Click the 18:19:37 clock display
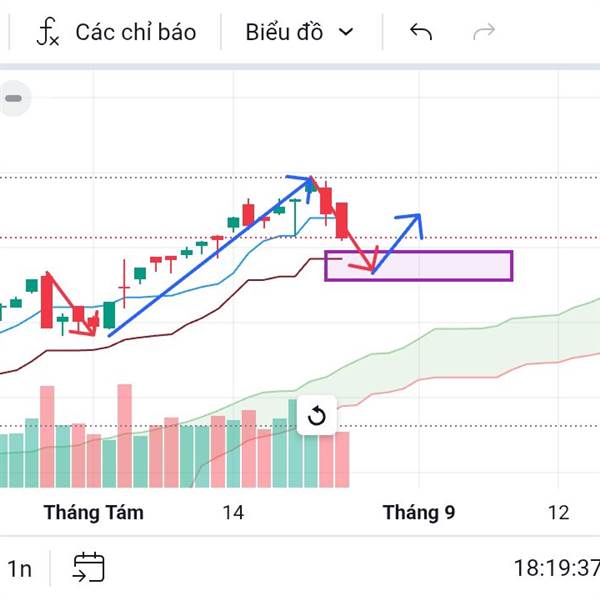The width and height of the screenshot is (600, 600). [557, 568]
